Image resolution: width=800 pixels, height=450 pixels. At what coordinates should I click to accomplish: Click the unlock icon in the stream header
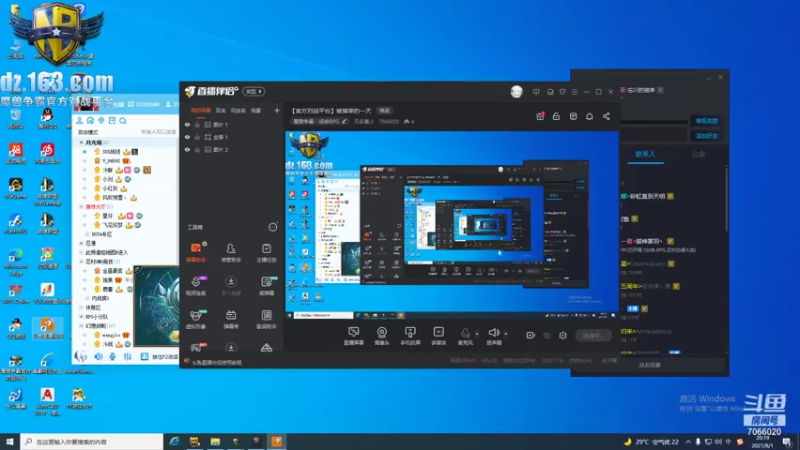point(556,116)
